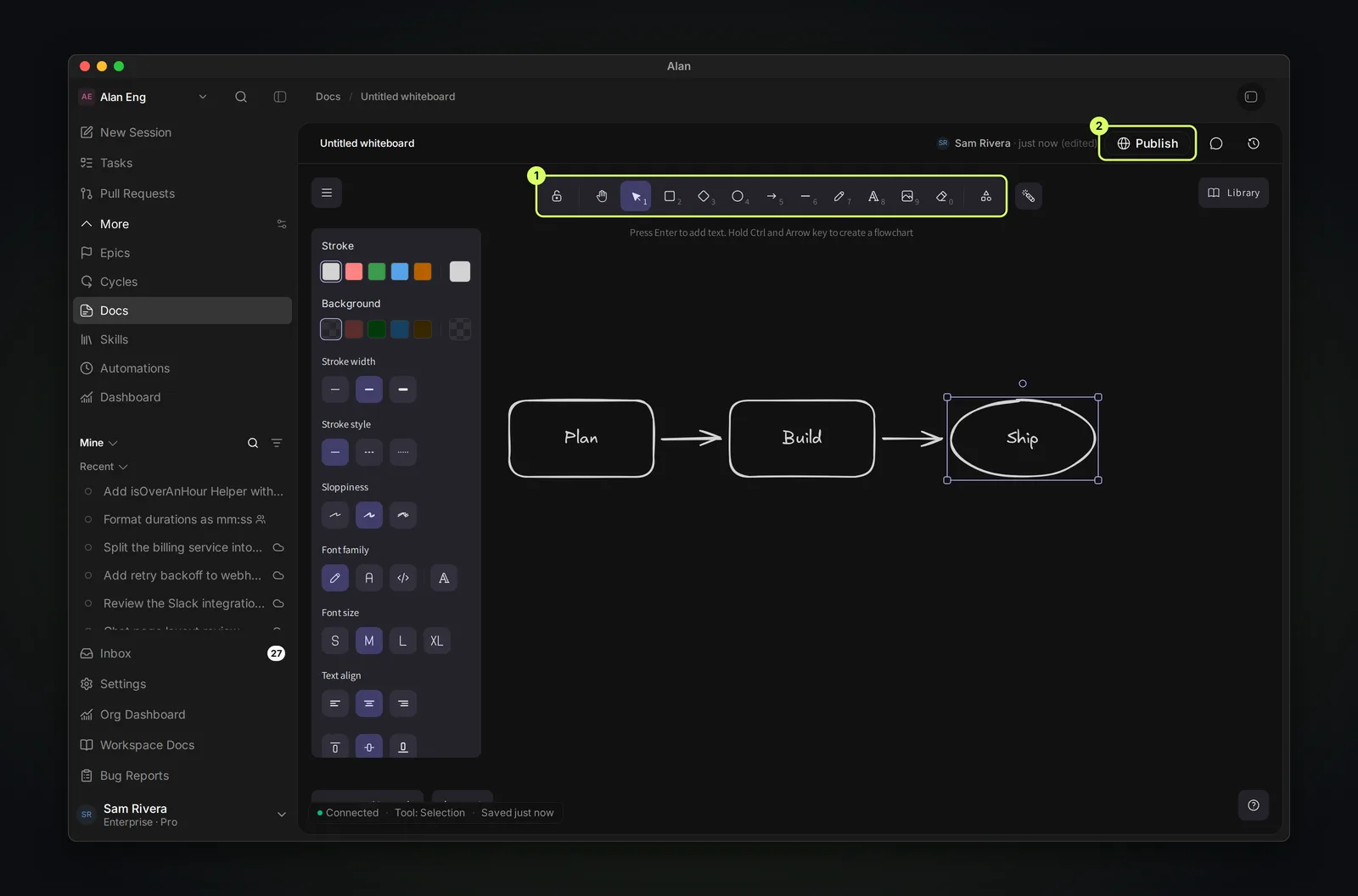Select the Insert image tool
This screenshot has height=896, width=1358.
pyautogui.click(x=907, y=196)
